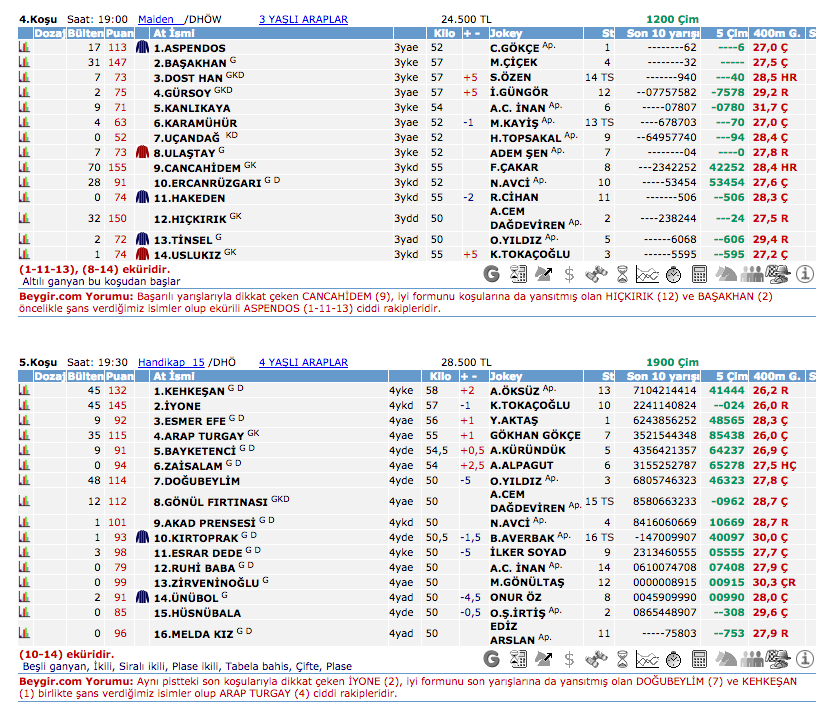Click jockey K.TOKAÇOĞLU in 2.İYONE row
Screen dimensions: 839x714
tap(530, 406)
